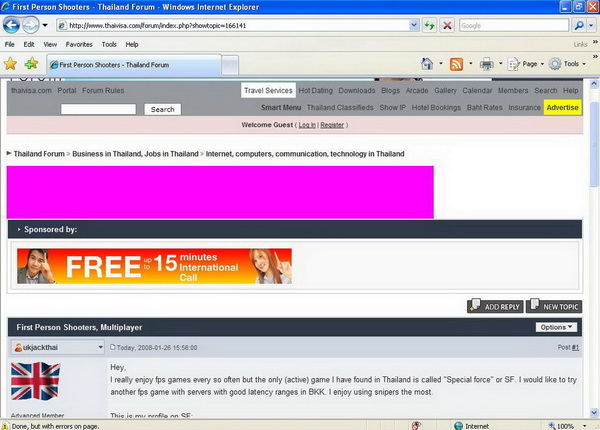Viewport: 600px width, 430px height.
Task: Open the Arcade nav link
Action: [x=417, y=91]
